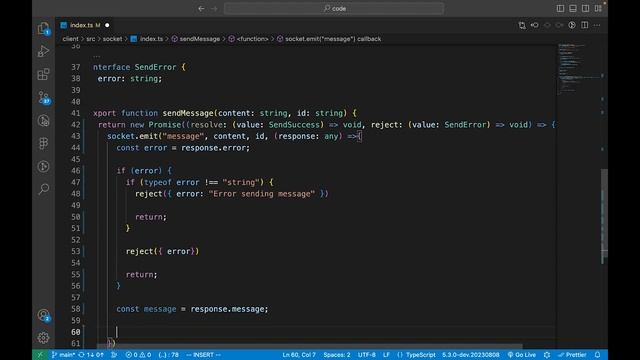
Task: Click 'Spaces: 2' indentation setting
Action: coord(337,355)
